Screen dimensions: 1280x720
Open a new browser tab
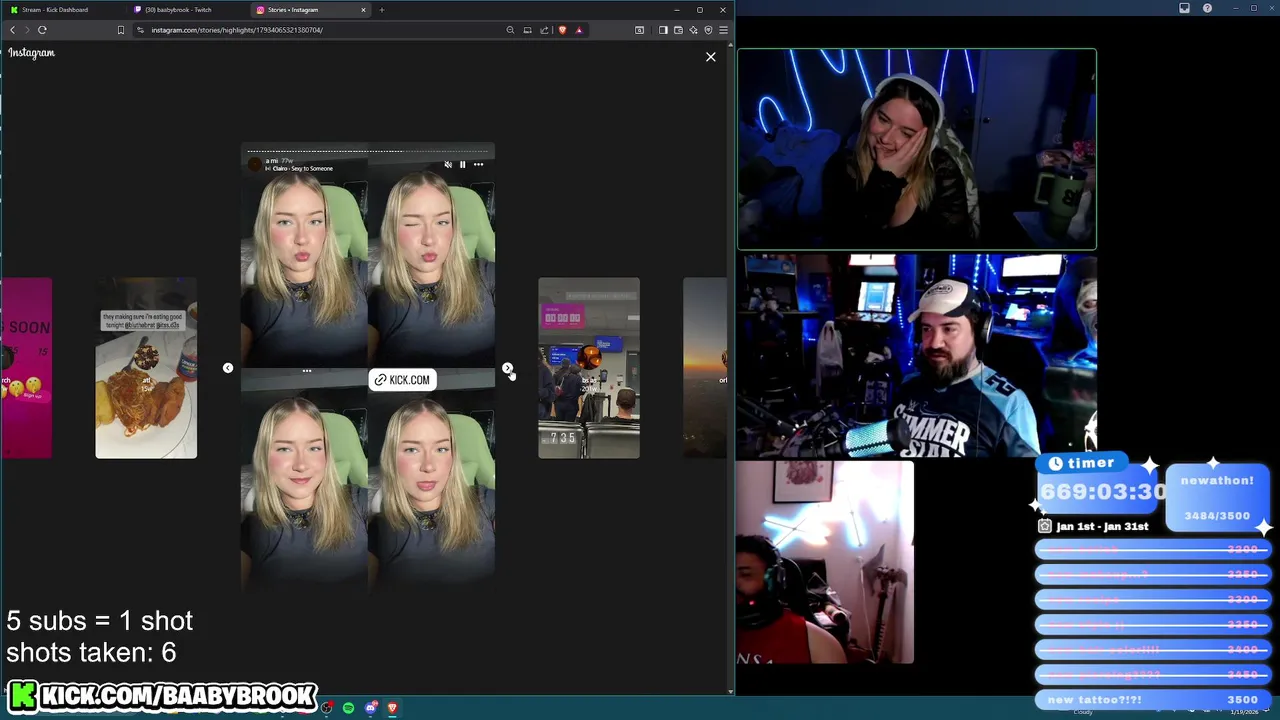click(x=381, y=10)
